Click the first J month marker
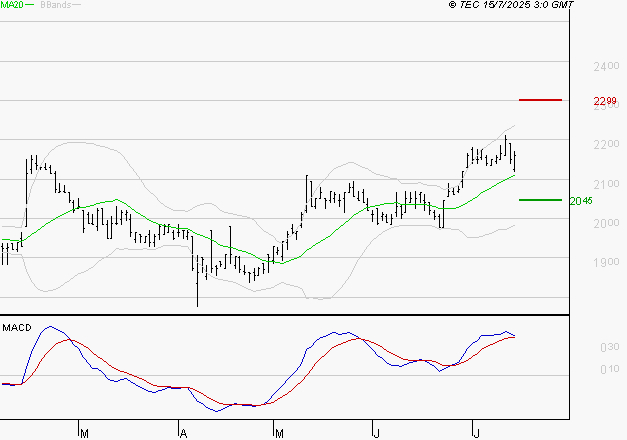 point(376,432)
